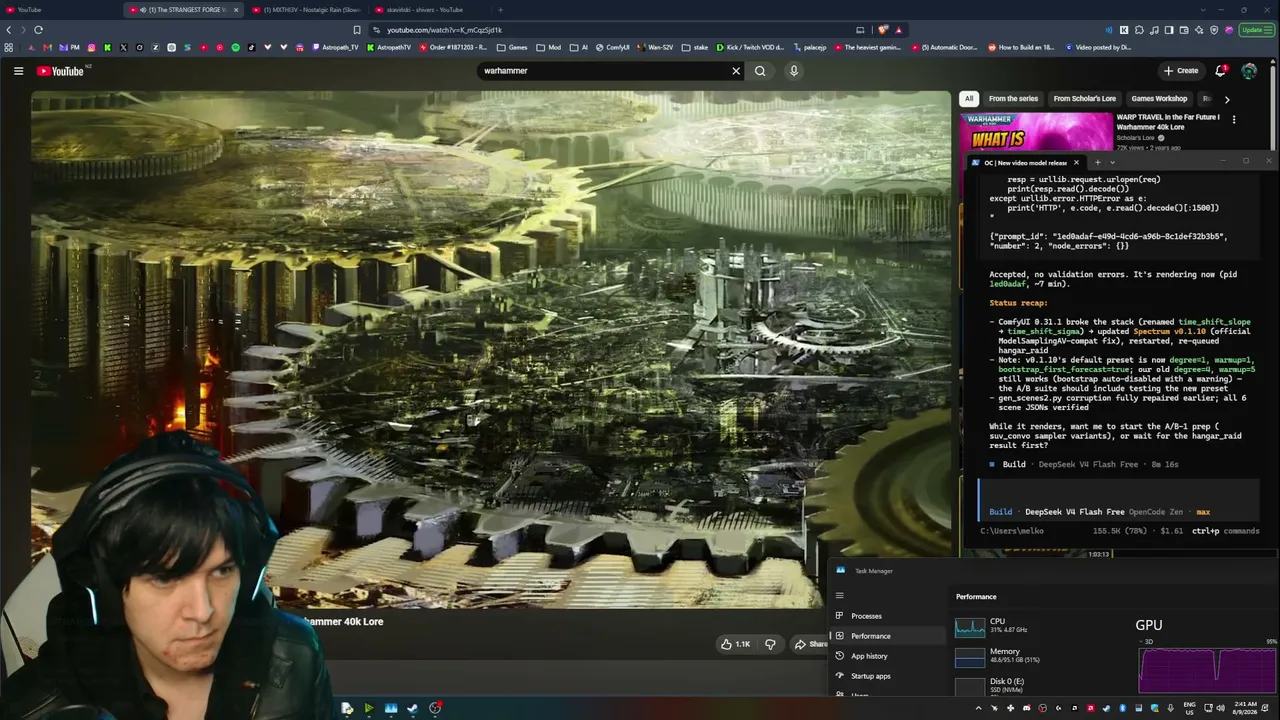
Task: Open the Discord icon in the system tray
Action: click(x=1026, y=708)
